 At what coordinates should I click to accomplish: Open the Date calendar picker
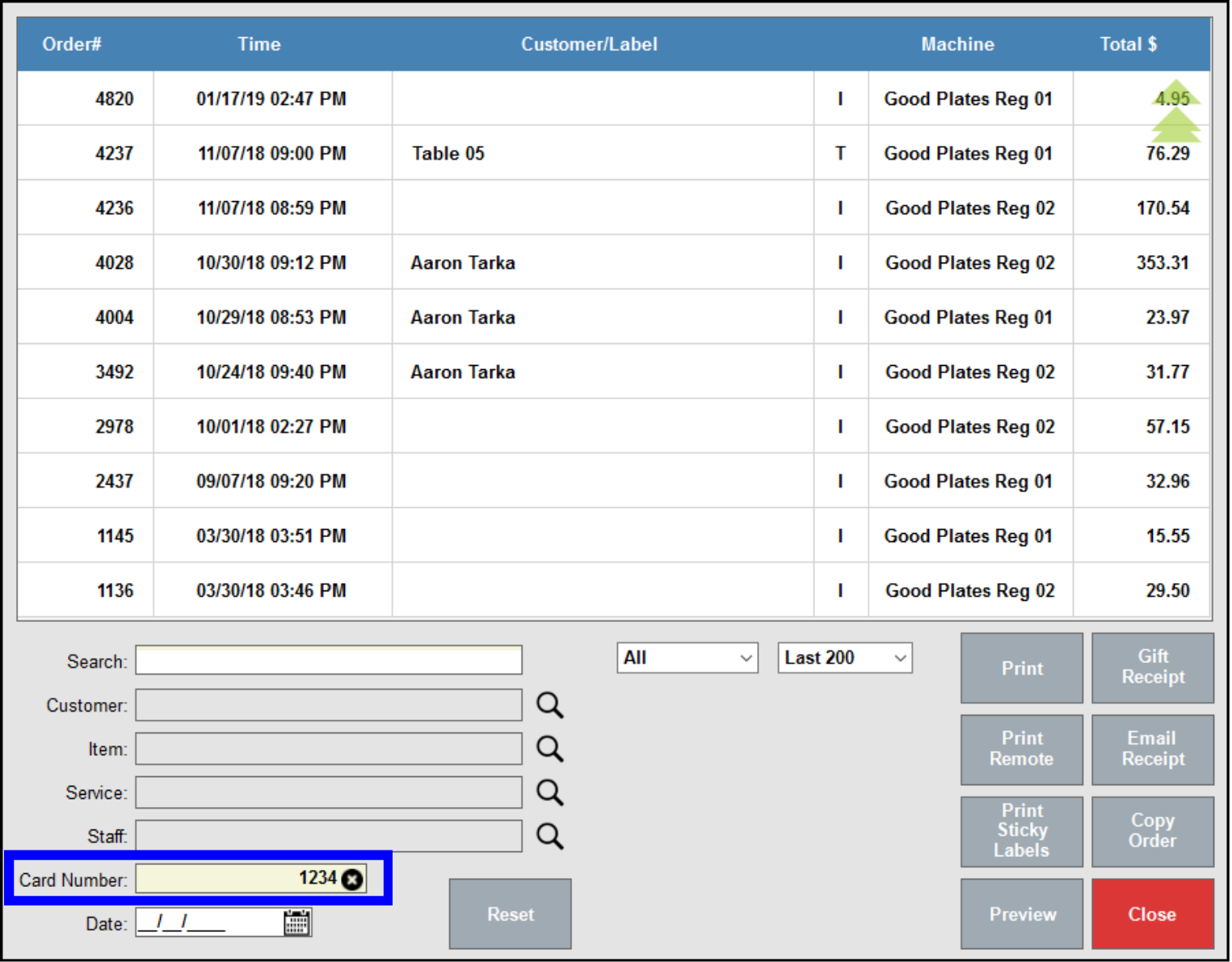pos(296,922)
